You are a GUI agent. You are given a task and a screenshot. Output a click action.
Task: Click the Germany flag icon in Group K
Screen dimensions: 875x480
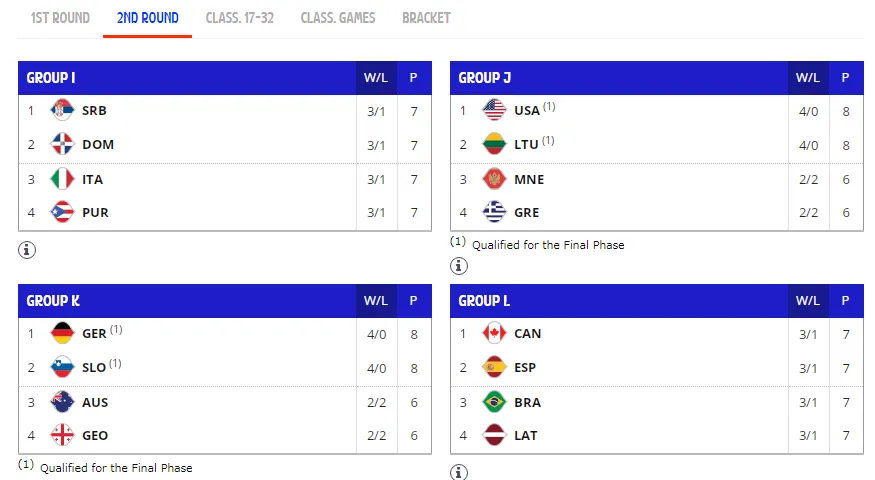[x=62, y=333]
